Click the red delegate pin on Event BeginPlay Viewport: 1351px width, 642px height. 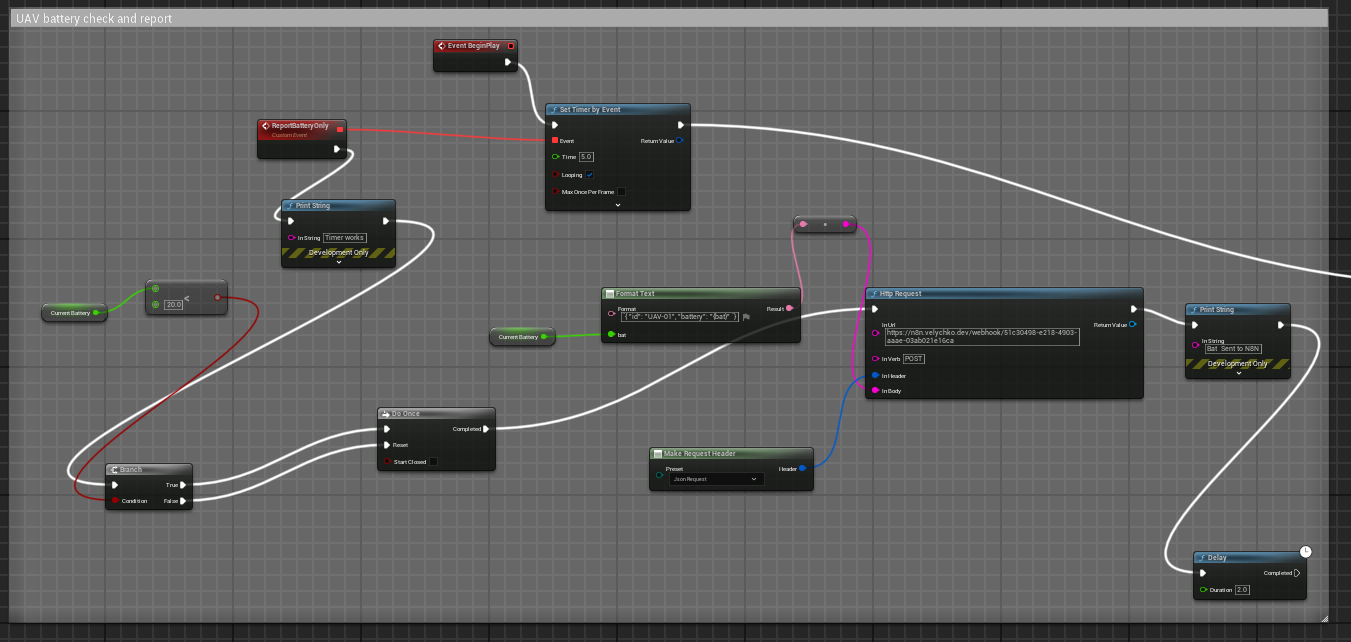511,46
